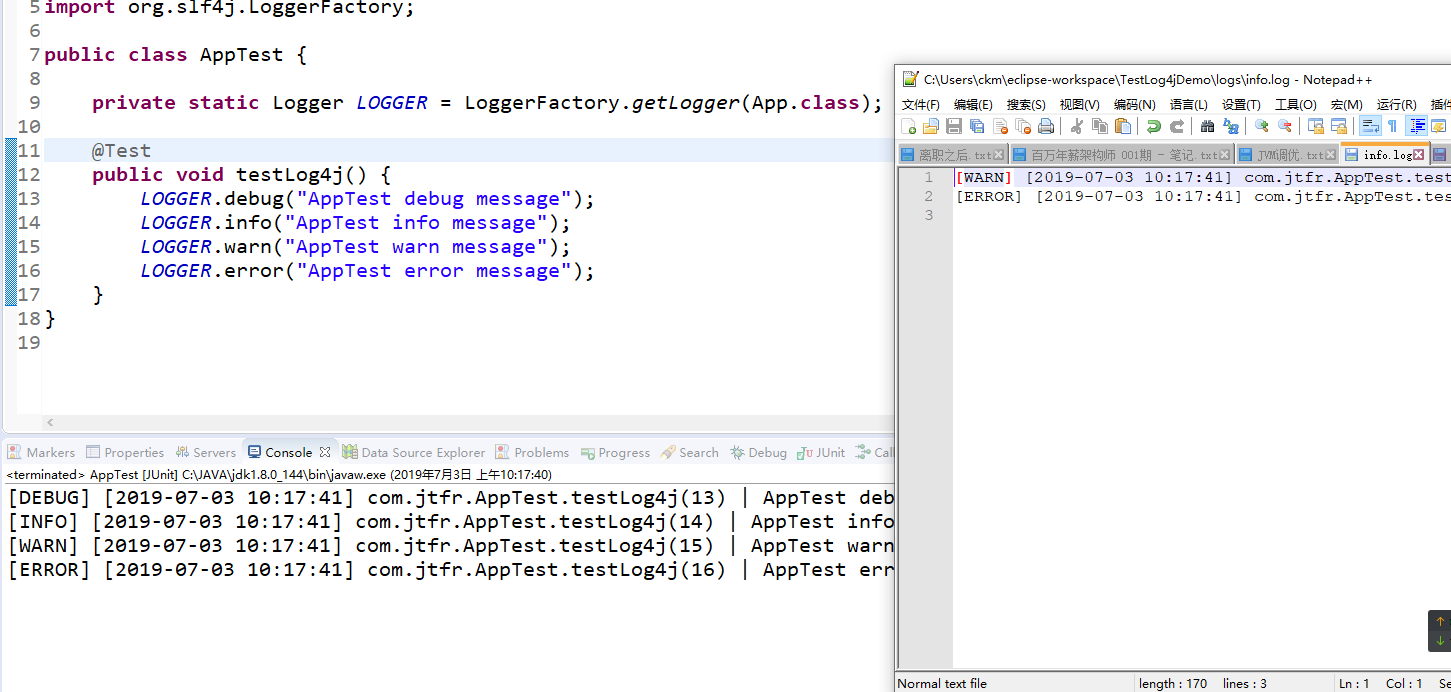The width and height of the screenshot is (1451, 692).
Task: Open the JUnit view tab
Action: [x=821, y=452]
